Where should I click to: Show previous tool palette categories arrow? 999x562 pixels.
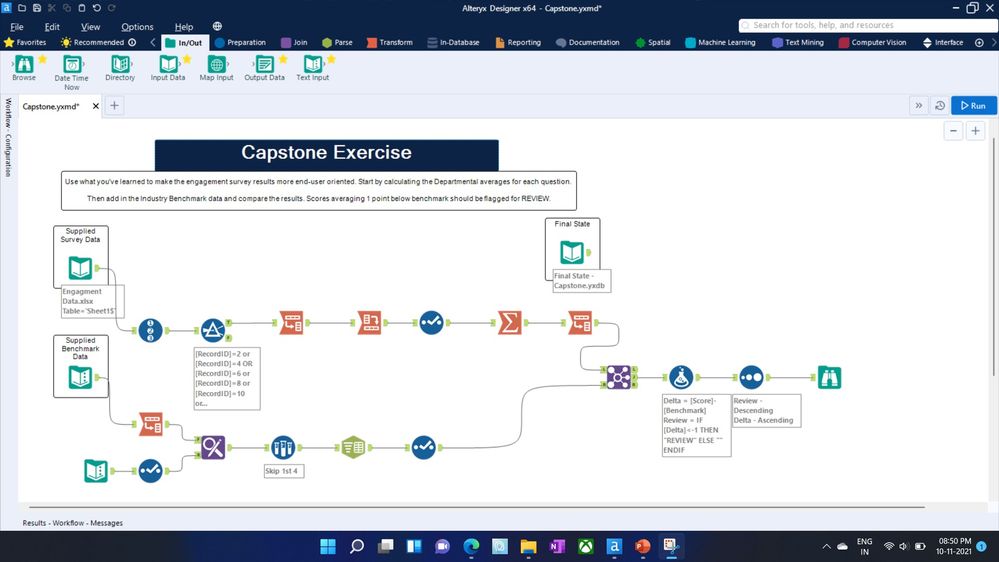pos(153,43)
